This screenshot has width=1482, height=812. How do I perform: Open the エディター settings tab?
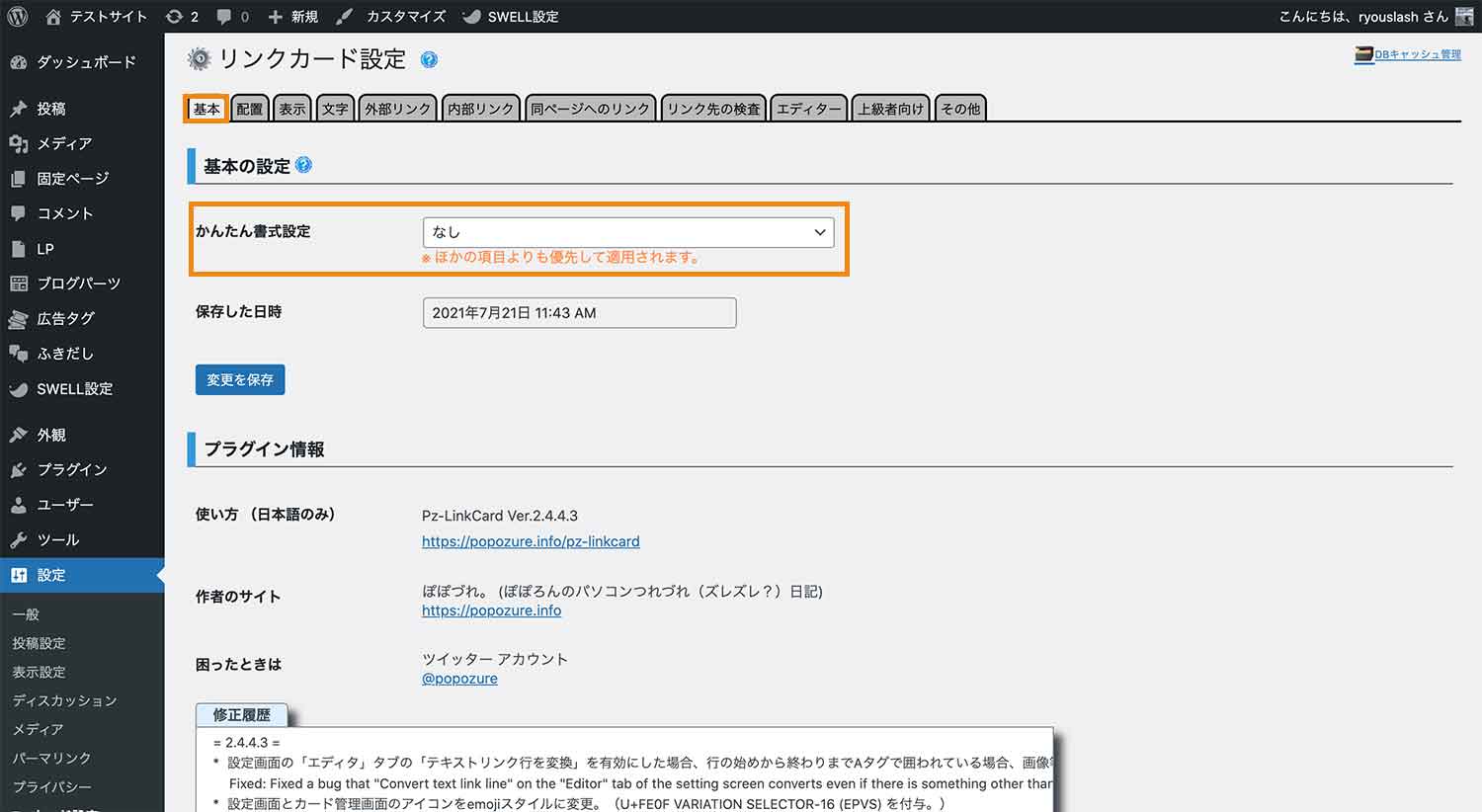click(808, 108)
